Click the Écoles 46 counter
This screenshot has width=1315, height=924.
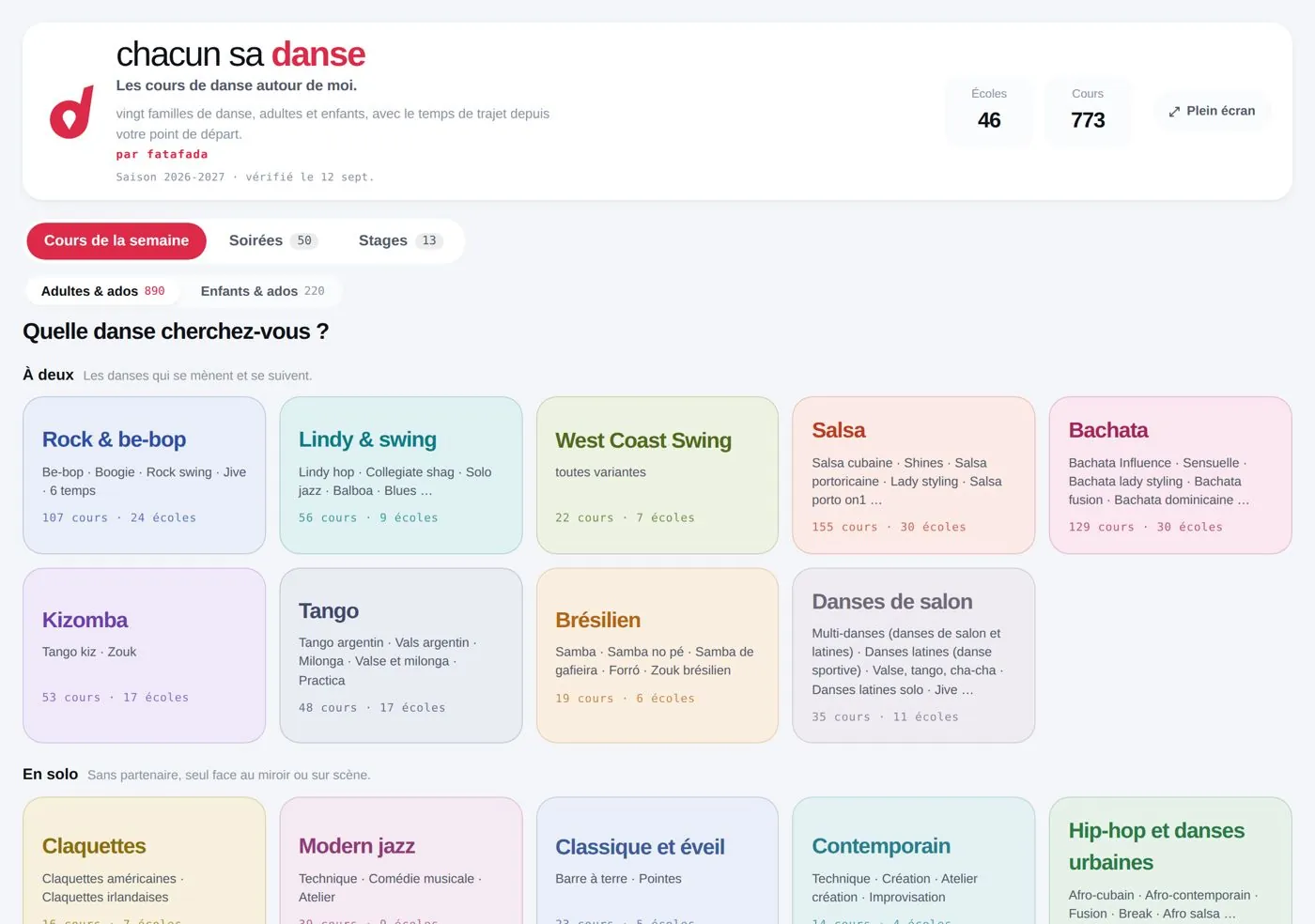click(989, 111)
